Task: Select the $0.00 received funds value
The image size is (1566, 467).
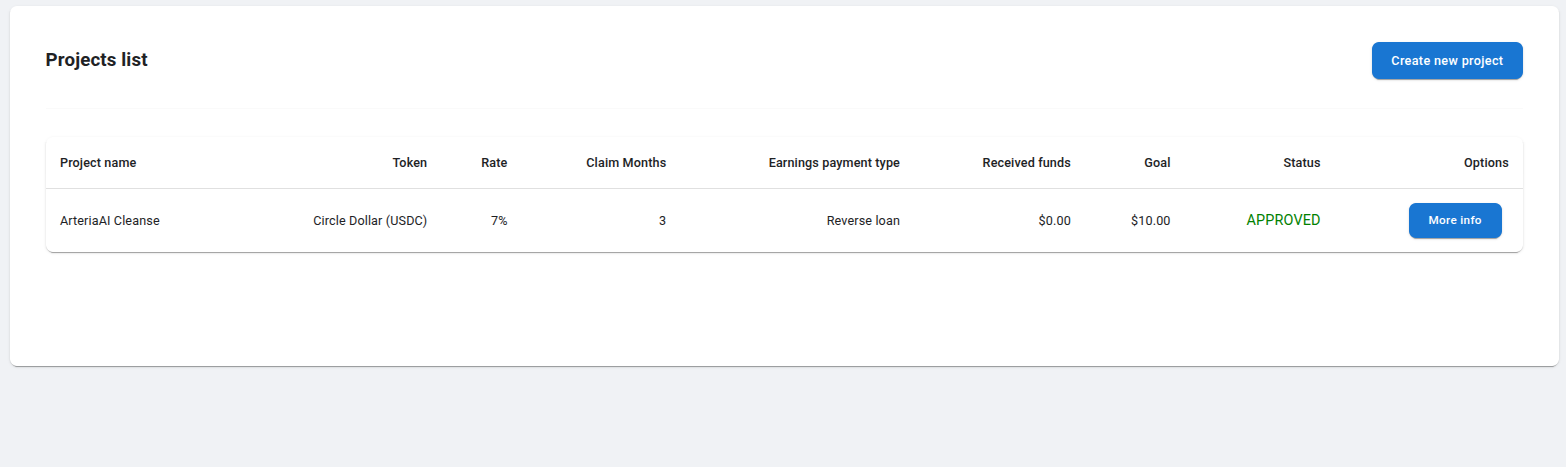Action: pos(1054,221)
